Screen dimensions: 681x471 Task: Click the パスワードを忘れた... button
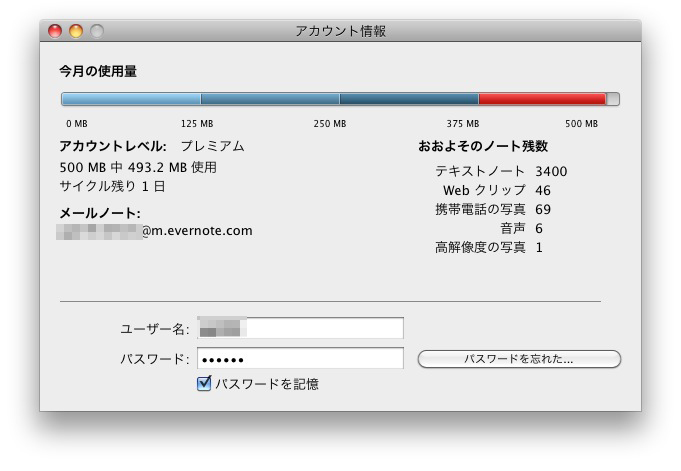point(518,359)
